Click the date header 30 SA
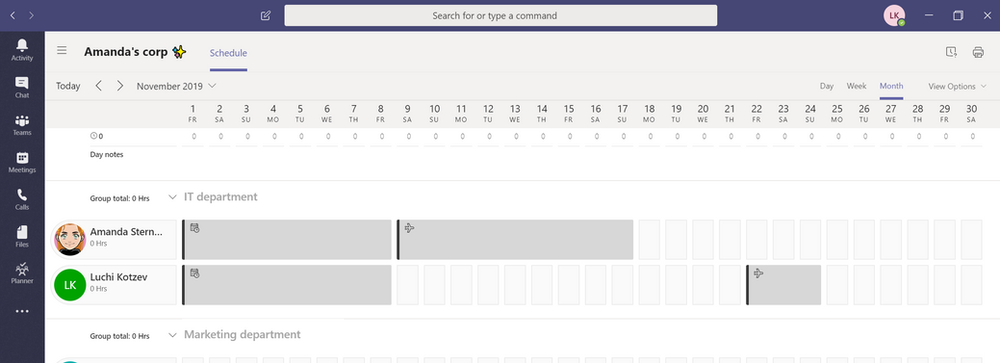The image size is (1000, 363). 971,114
